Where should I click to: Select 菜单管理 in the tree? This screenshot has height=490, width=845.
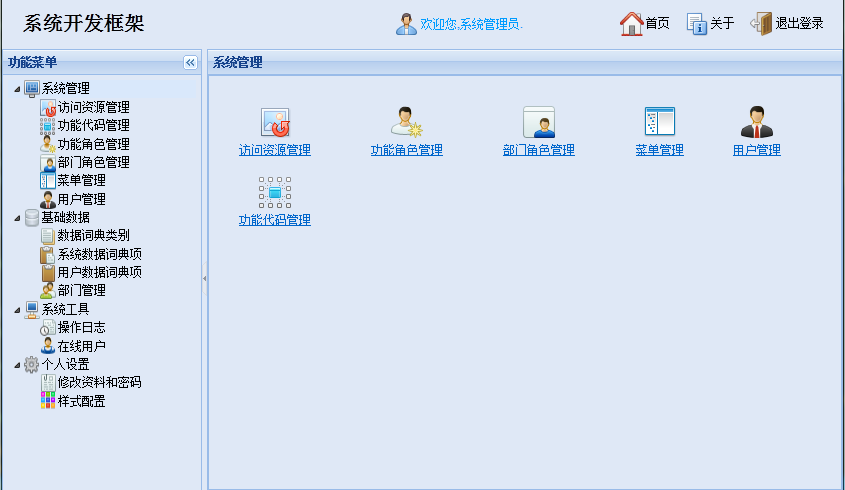pos(81,181)
